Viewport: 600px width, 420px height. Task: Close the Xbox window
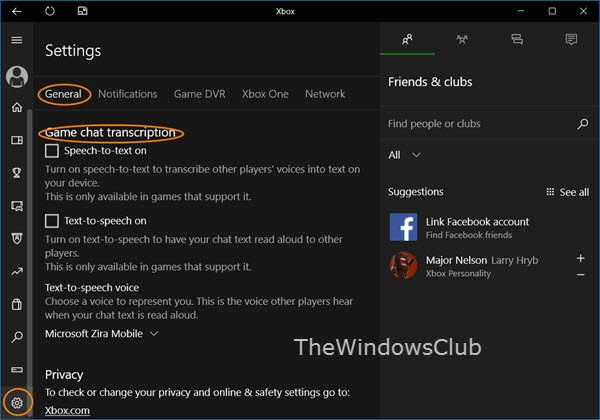pyautogui.click(x=583, y=11)
